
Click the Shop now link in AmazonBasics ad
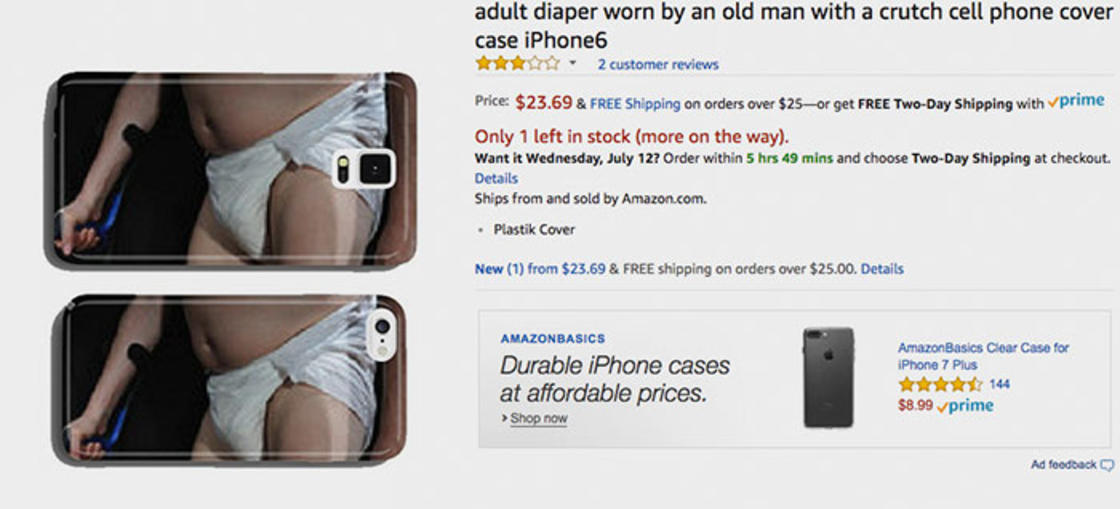tap(537, 418)
